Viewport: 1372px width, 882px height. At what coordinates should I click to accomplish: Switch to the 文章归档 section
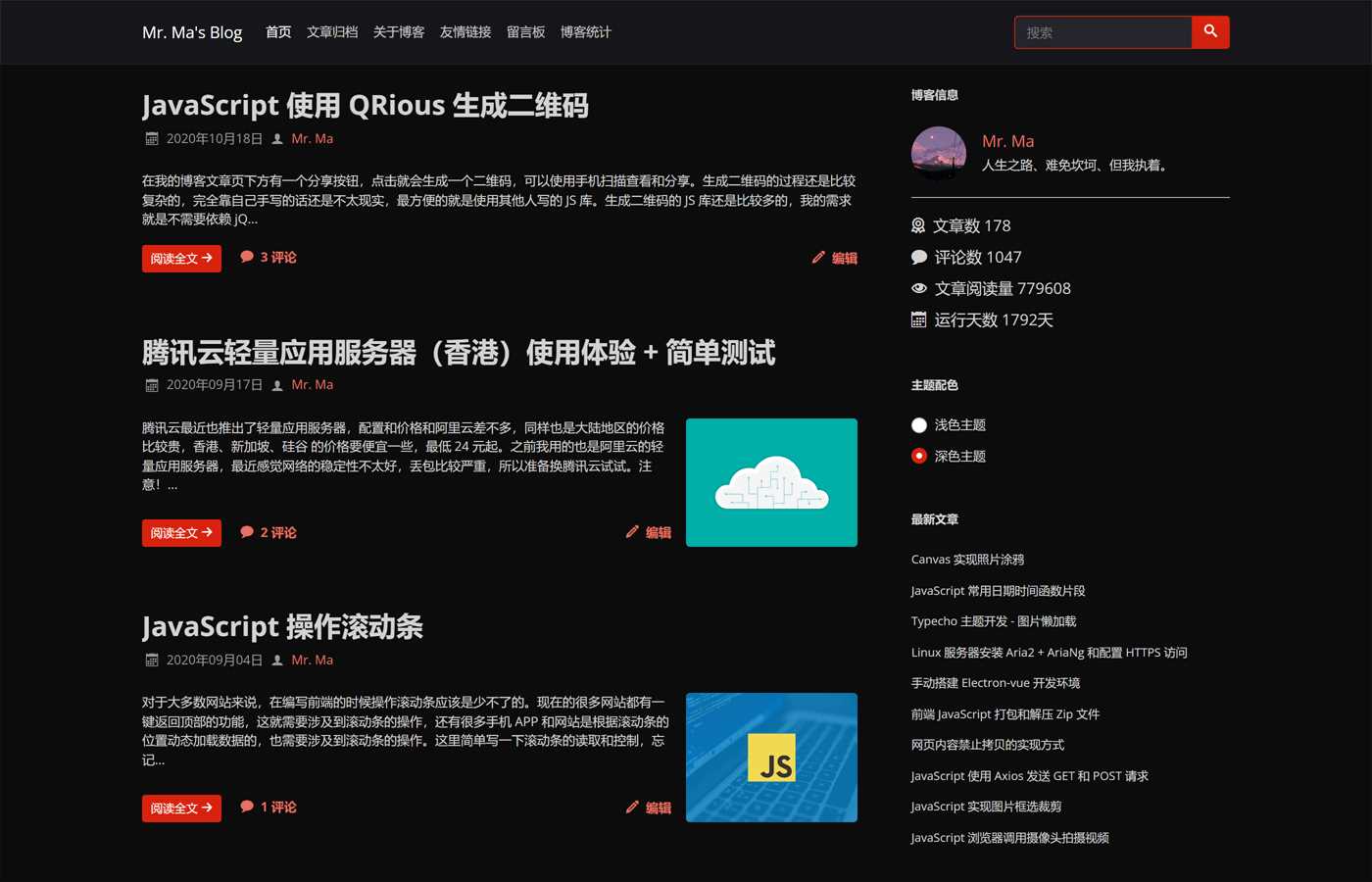(332, 31)
